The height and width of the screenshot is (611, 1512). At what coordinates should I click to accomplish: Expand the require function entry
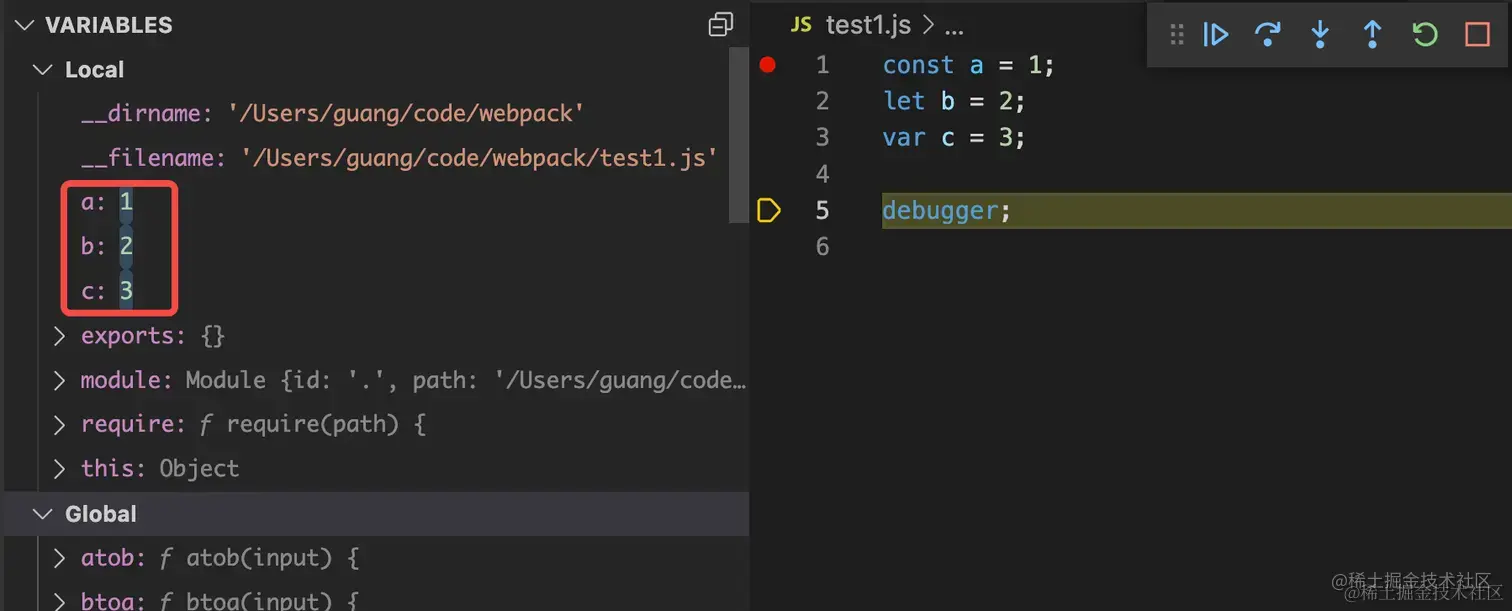[60, 424]
